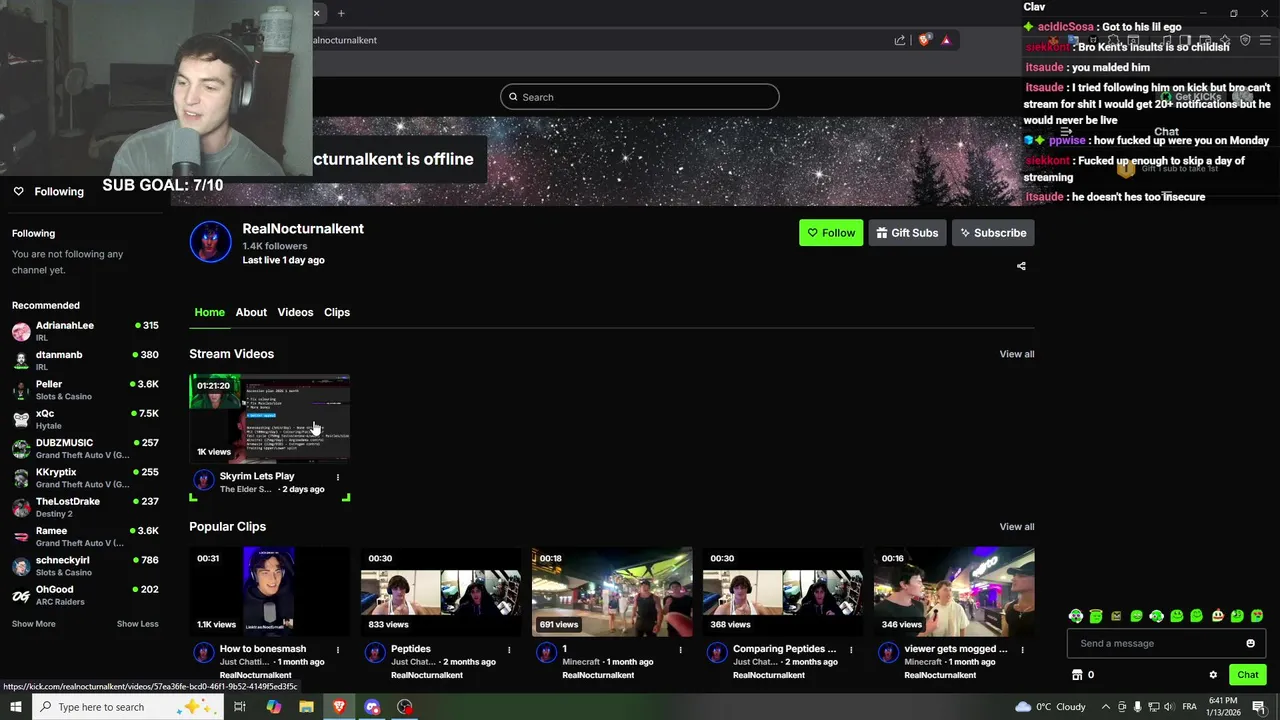Click the 0°C Cloudy weather widget
The width and height of the screenshot is (1280, 720).
click(1050, 707)
